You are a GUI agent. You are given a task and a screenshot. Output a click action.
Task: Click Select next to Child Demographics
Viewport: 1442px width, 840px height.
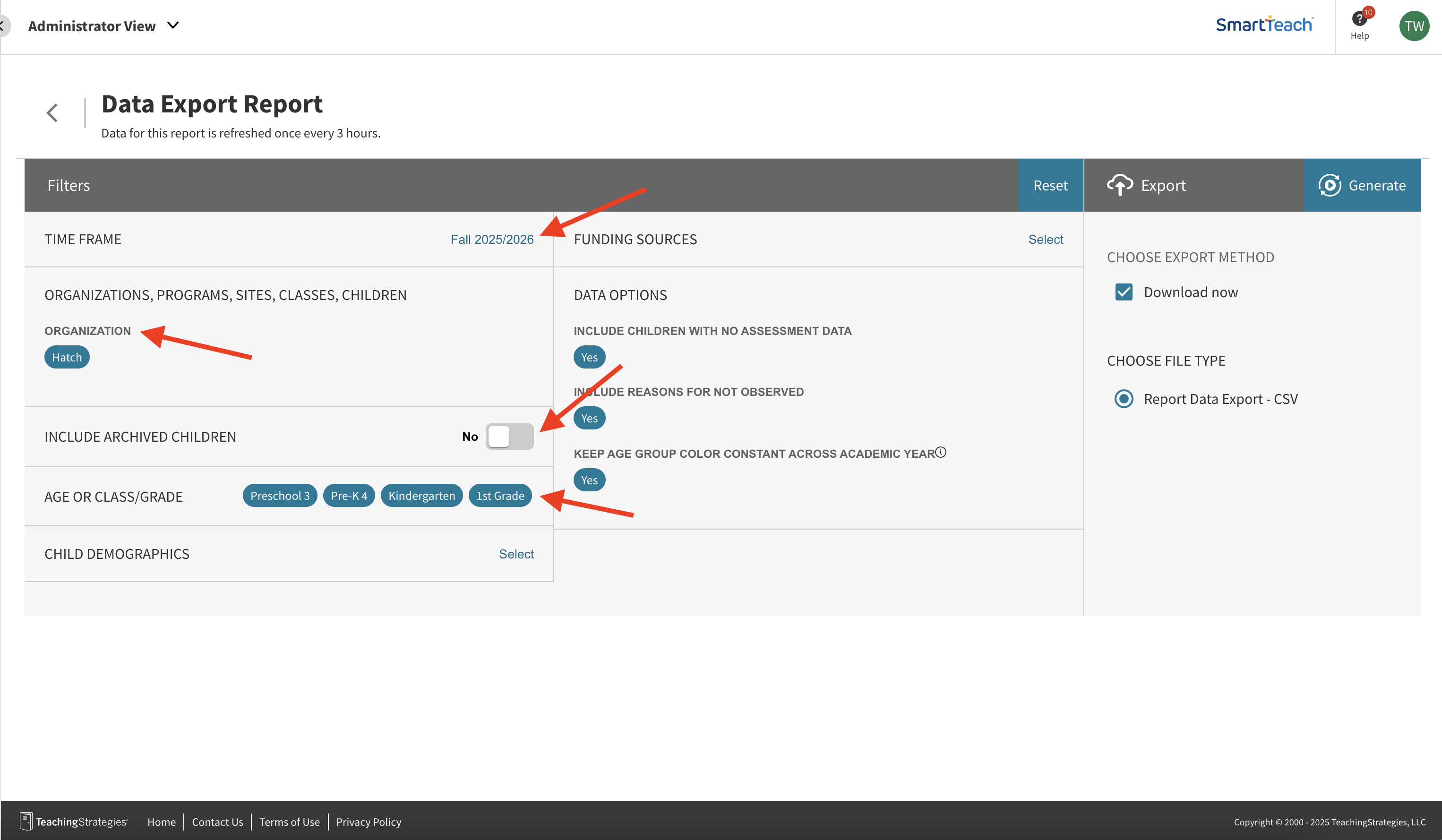[x=516, y=554]
